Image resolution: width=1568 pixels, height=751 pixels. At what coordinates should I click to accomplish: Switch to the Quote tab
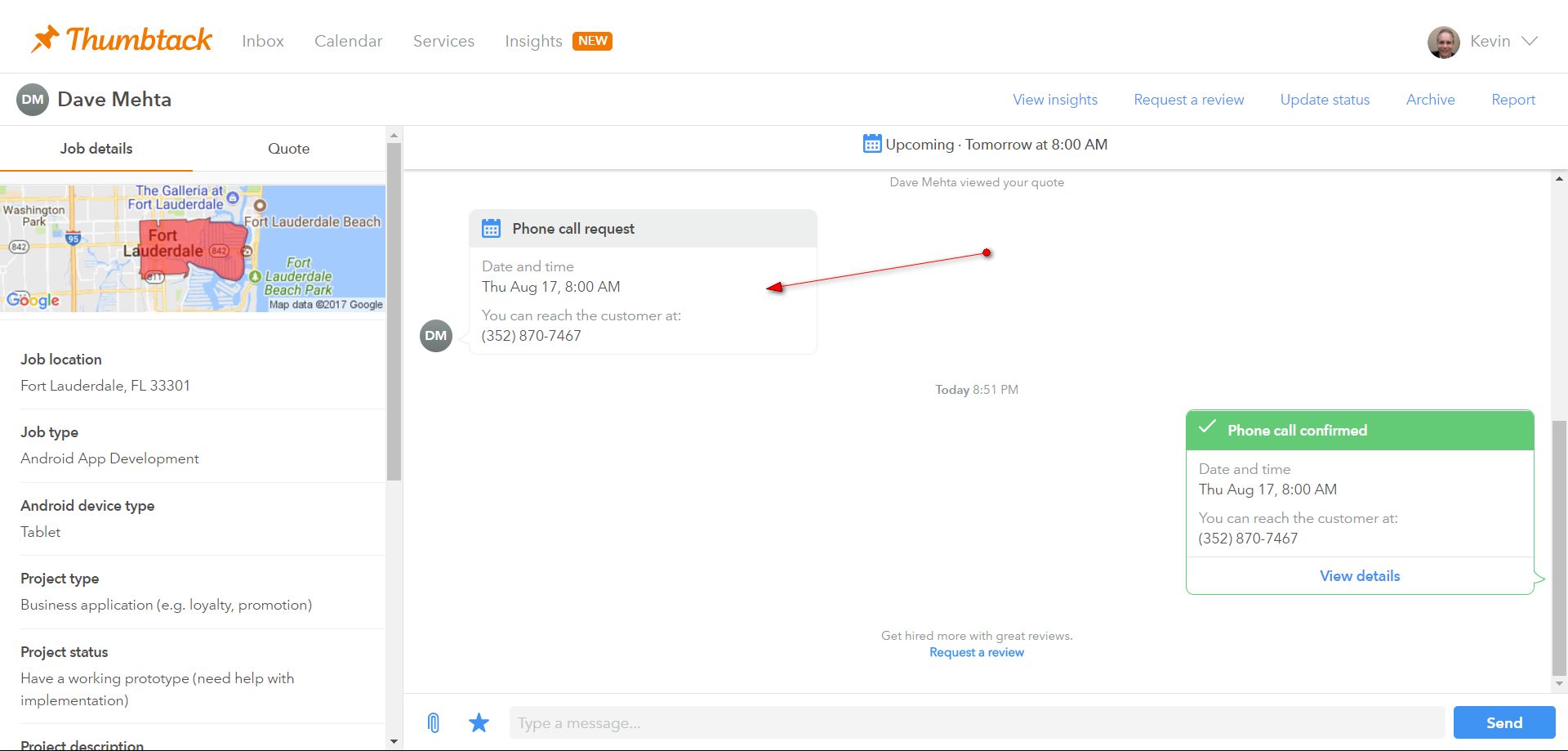(289, 149)
